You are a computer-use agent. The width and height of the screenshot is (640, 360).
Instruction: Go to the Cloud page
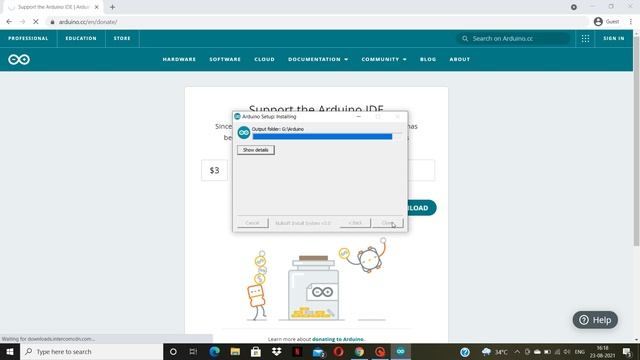[264, 60]
